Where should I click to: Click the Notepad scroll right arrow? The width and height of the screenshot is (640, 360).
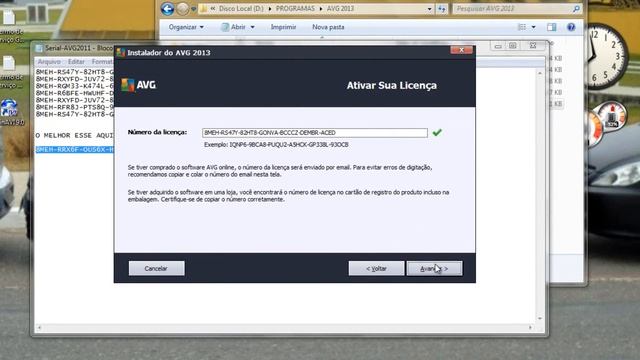point(530,327)
